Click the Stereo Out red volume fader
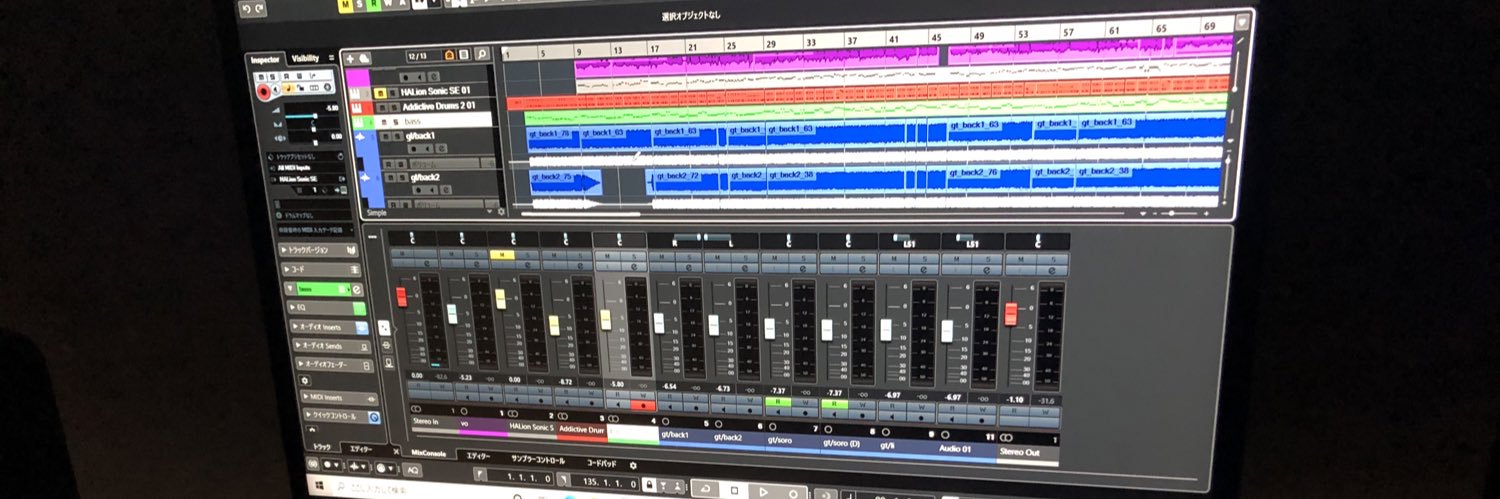The image size is (1500, 499). (1011, 313)
